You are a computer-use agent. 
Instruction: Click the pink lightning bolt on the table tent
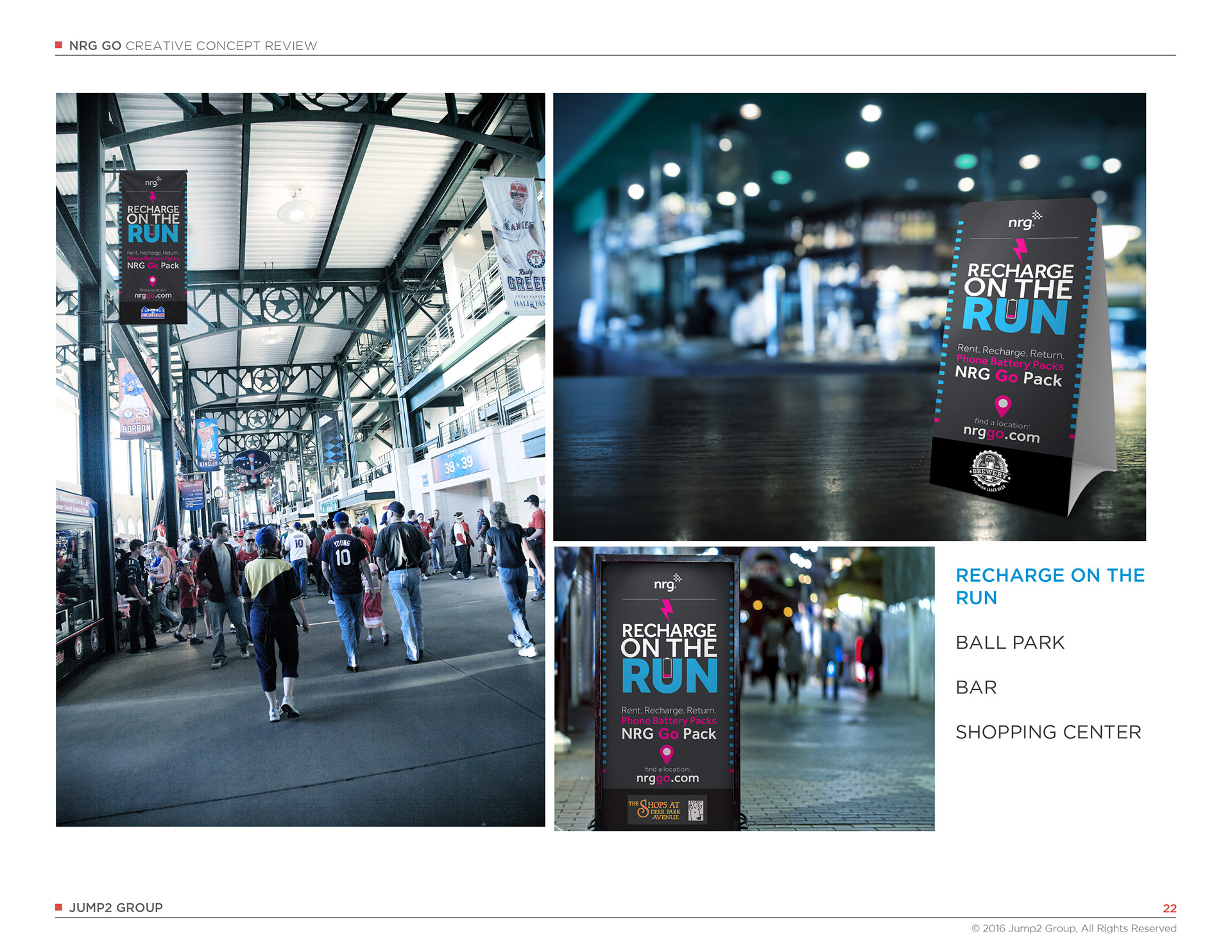pyautogui.click(x=1020, y=250)
